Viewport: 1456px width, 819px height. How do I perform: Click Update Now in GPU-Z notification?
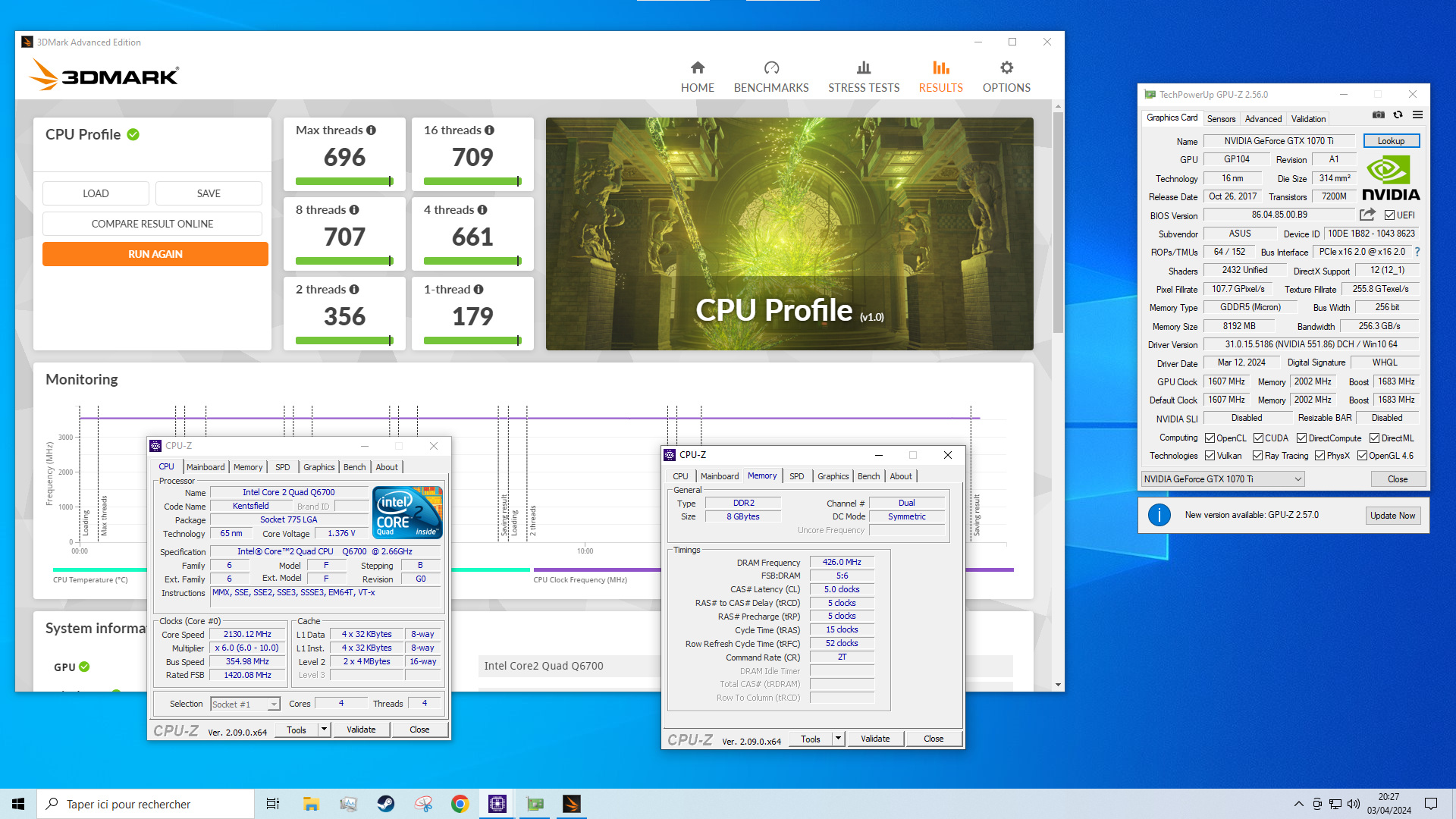(x=1392, y=516)
